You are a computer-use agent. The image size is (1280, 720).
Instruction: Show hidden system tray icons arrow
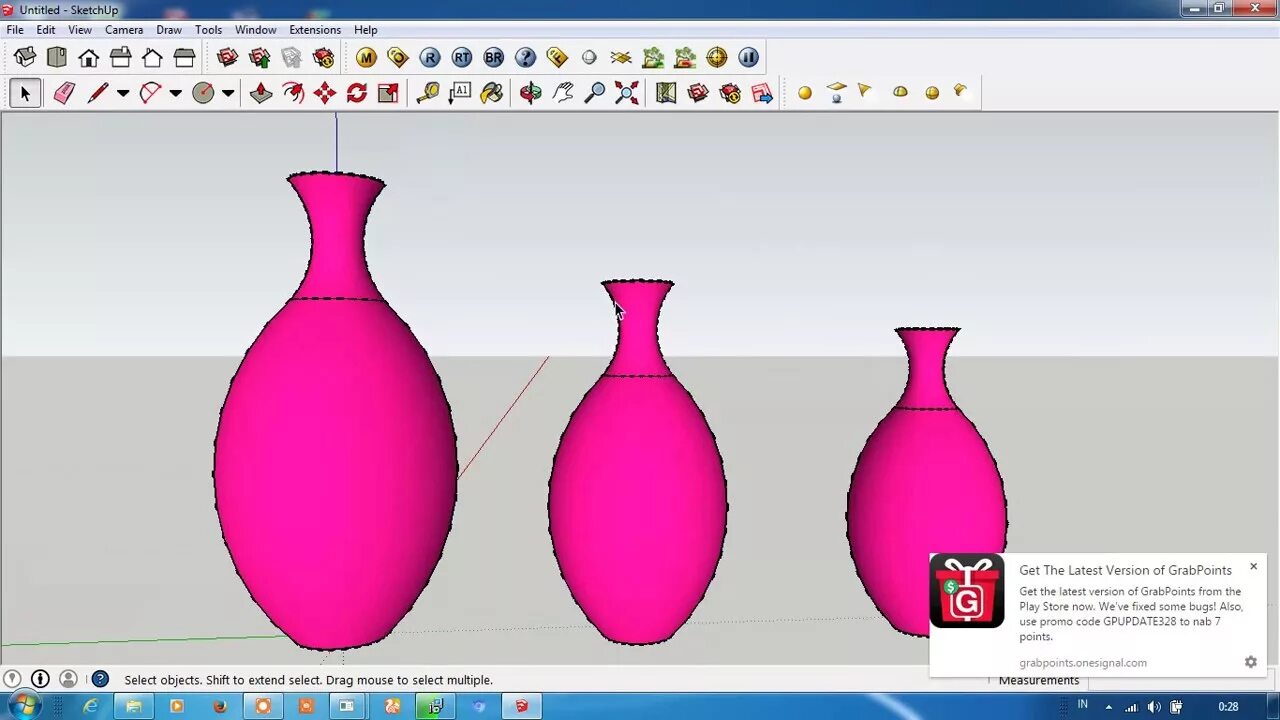click(1108, 707)
